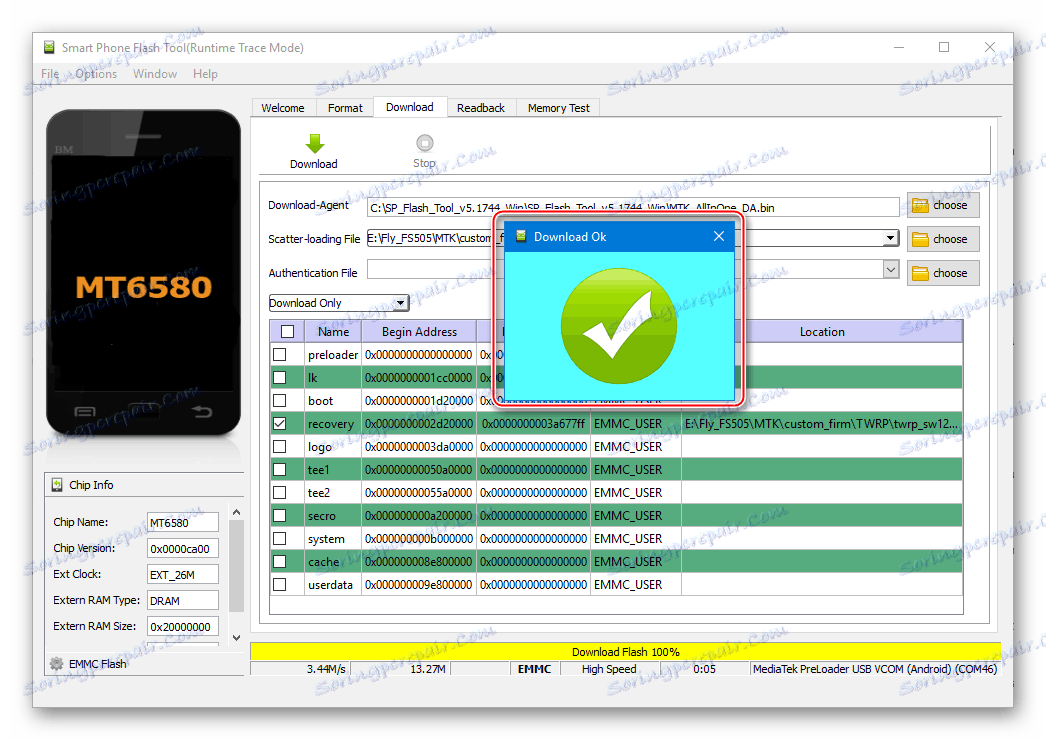The image size is (1046, 740).
Task: Click the Stop icon
Action: (x=424, y=143)
